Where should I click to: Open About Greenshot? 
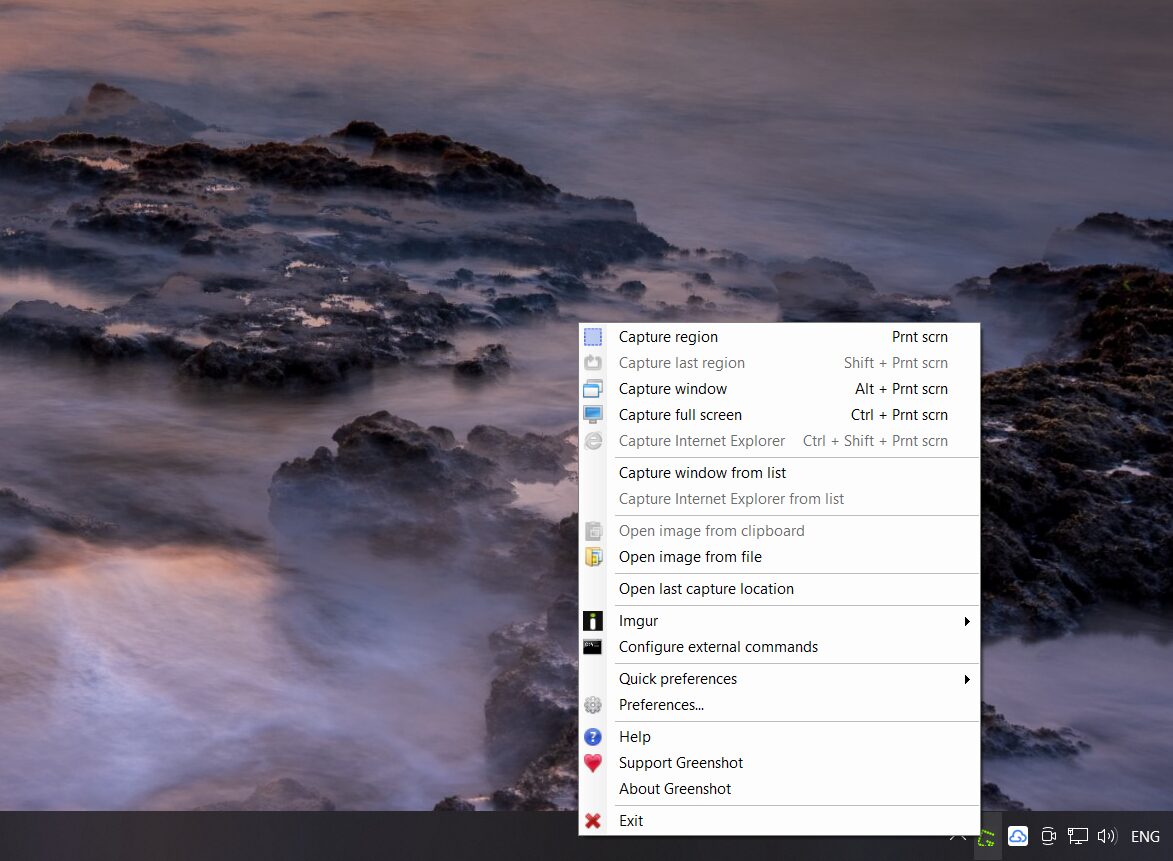675,789
